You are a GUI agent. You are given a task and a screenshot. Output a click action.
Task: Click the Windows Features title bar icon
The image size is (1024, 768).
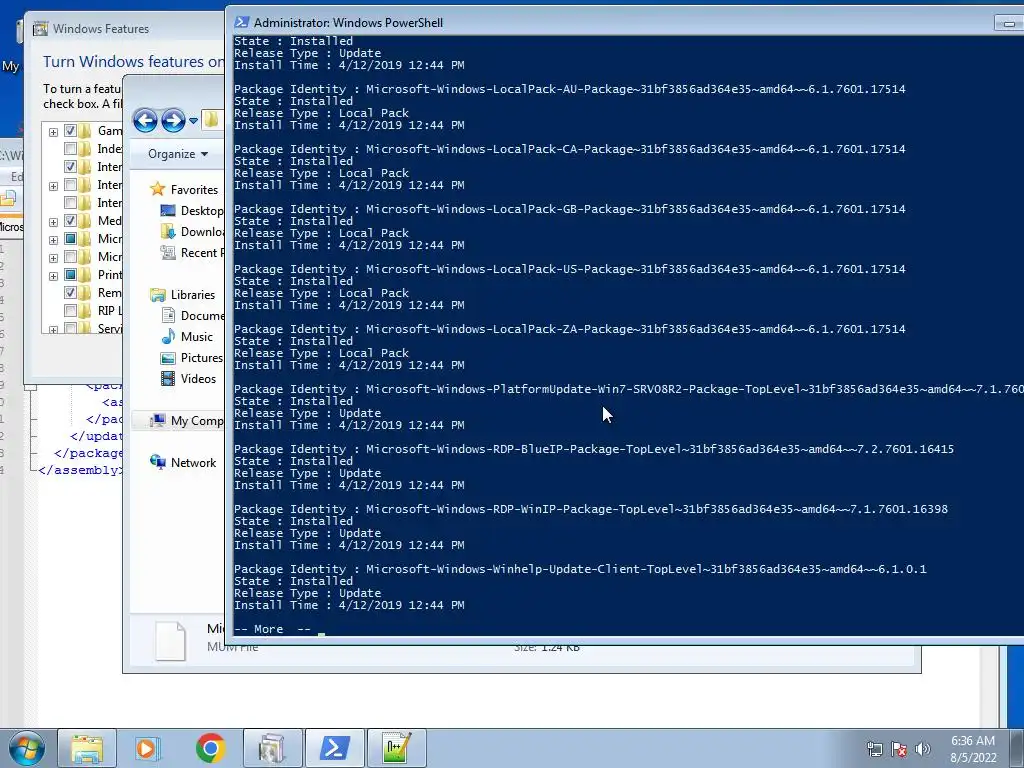tap(40, 29)
